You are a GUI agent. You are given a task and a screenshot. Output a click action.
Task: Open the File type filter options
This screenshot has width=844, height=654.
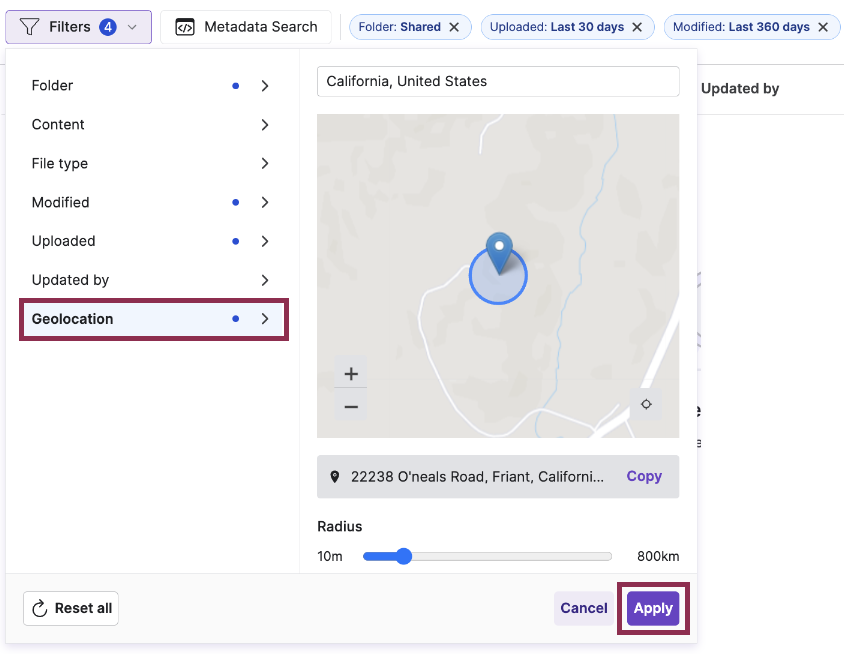coord(150,164)
